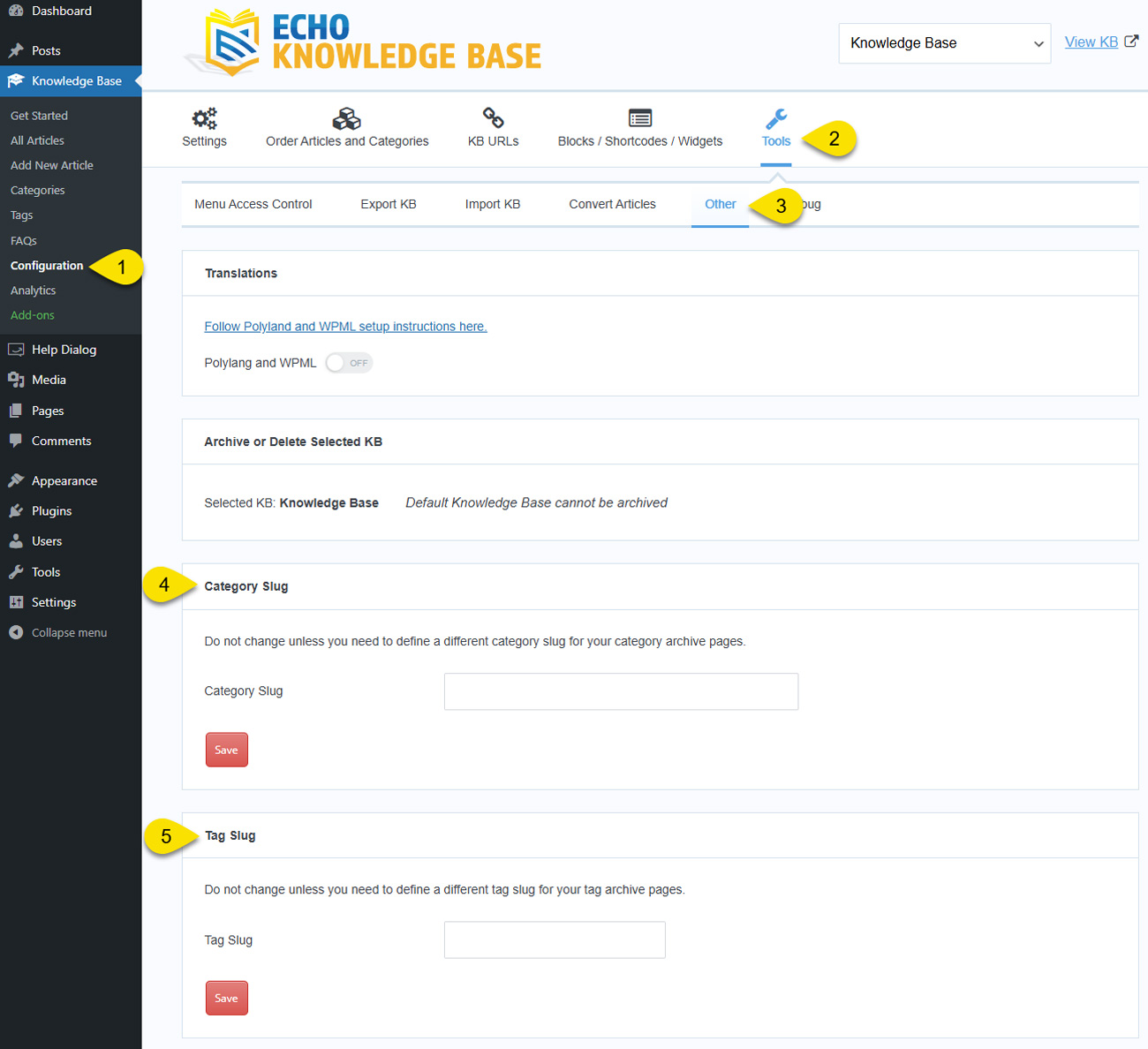Switch to the Export KB tab
The image size is (1148, 1049).
click(389, 204)
